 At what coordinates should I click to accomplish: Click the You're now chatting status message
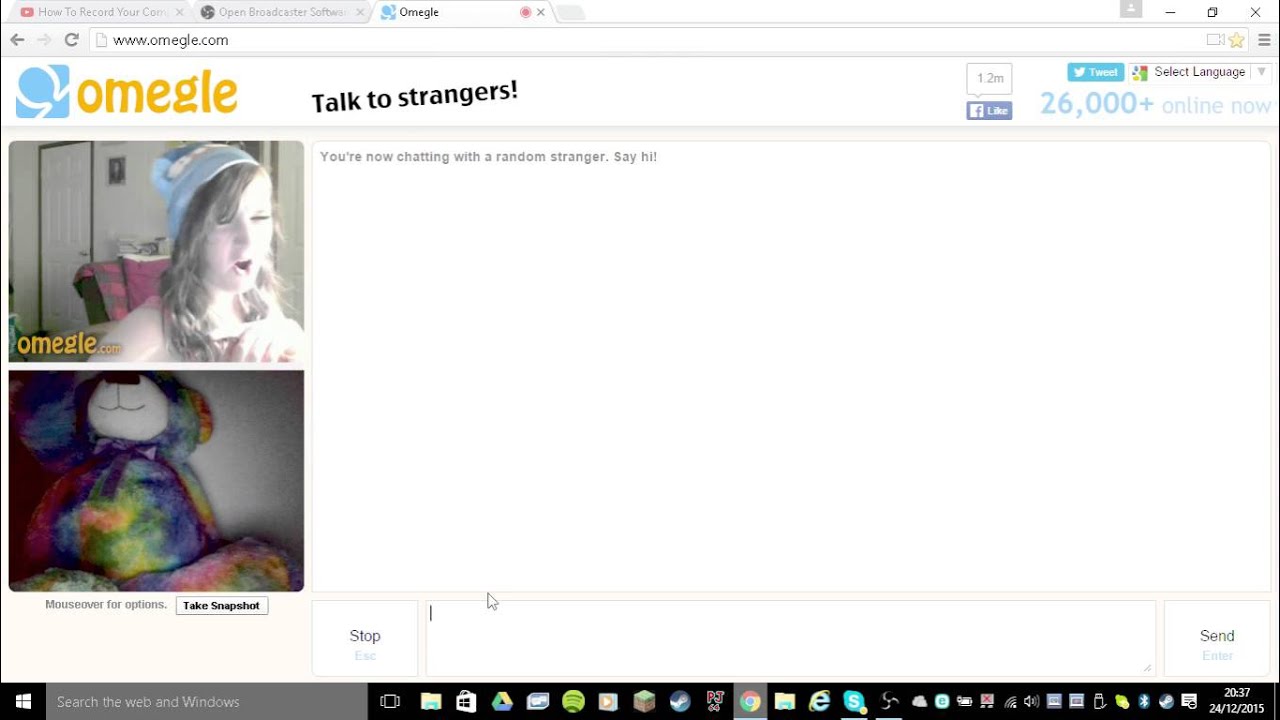click(x=488, y=157)
